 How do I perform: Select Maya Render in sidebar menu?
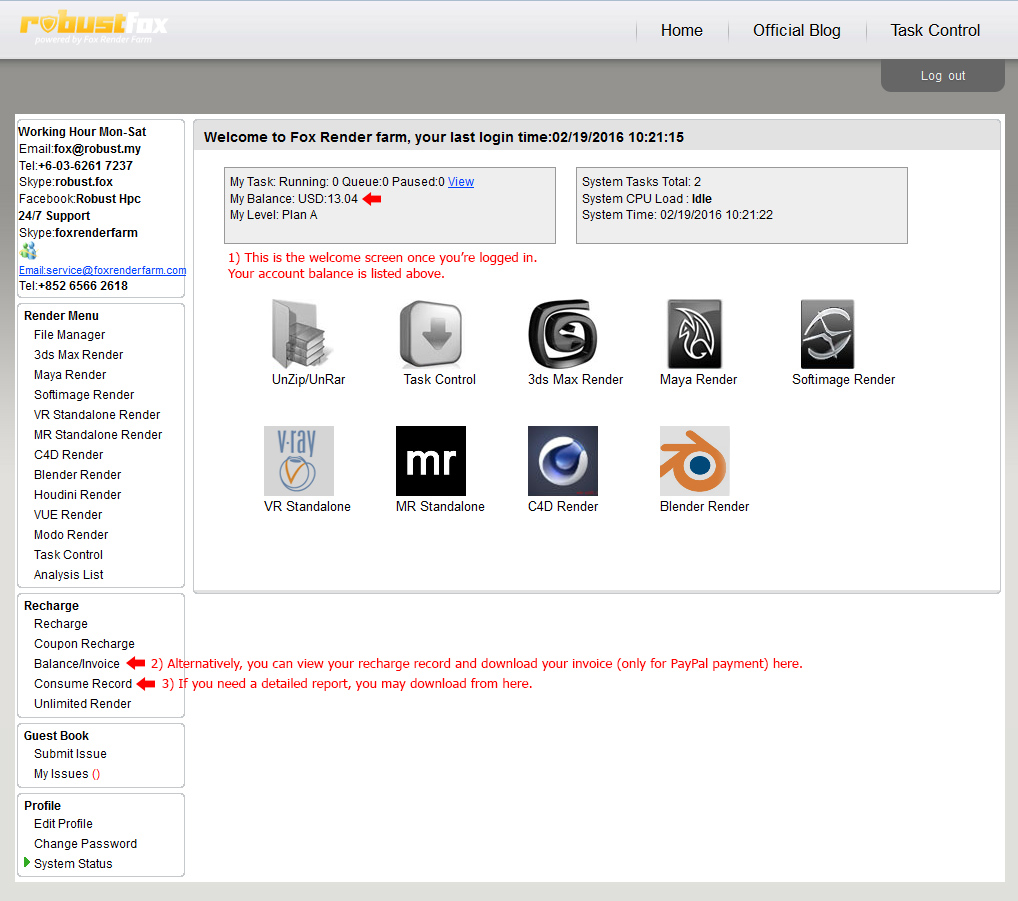click(70, 375)
